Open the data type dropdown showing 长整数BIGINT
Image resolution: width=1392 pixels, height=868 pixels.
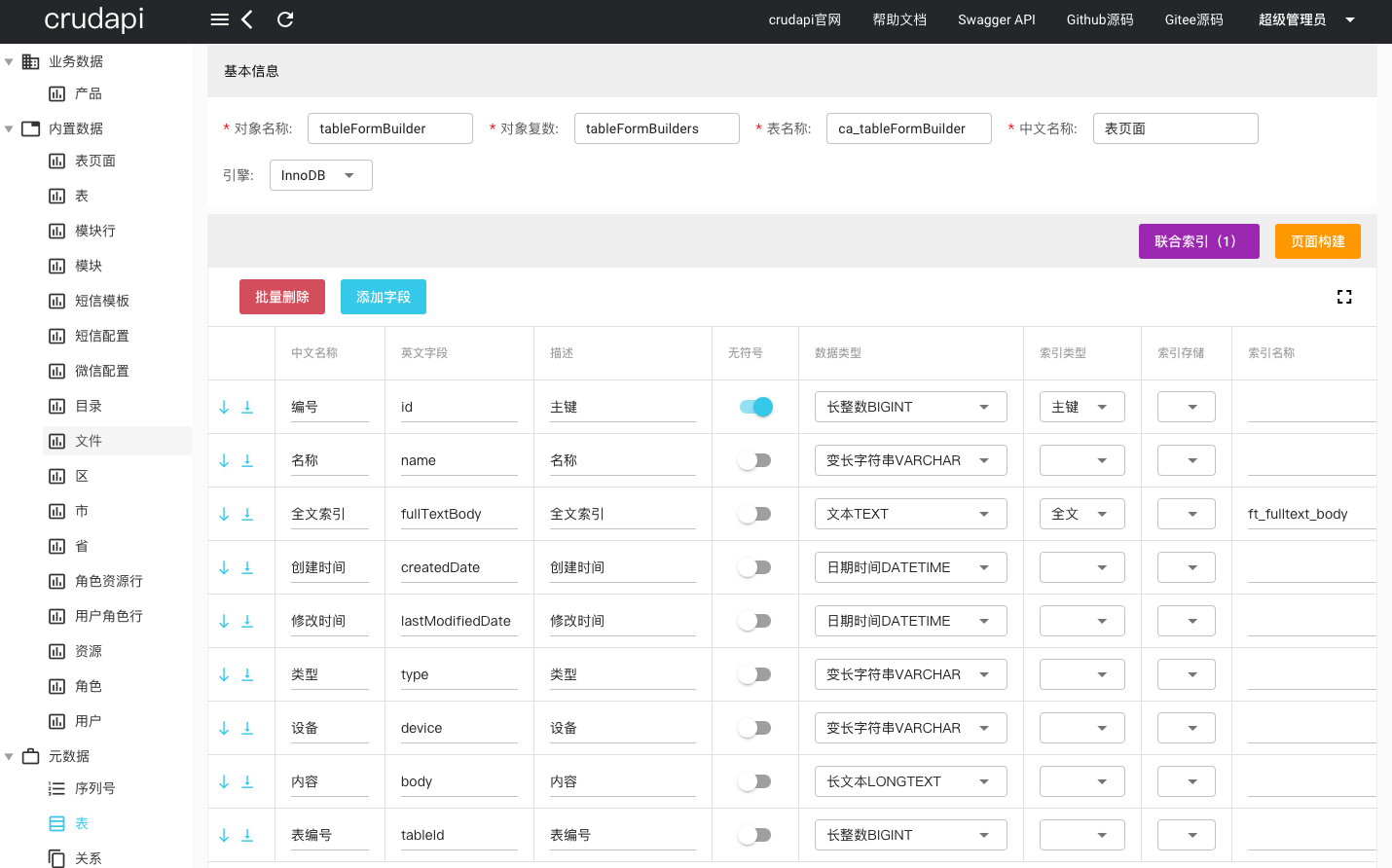point(910,406)
